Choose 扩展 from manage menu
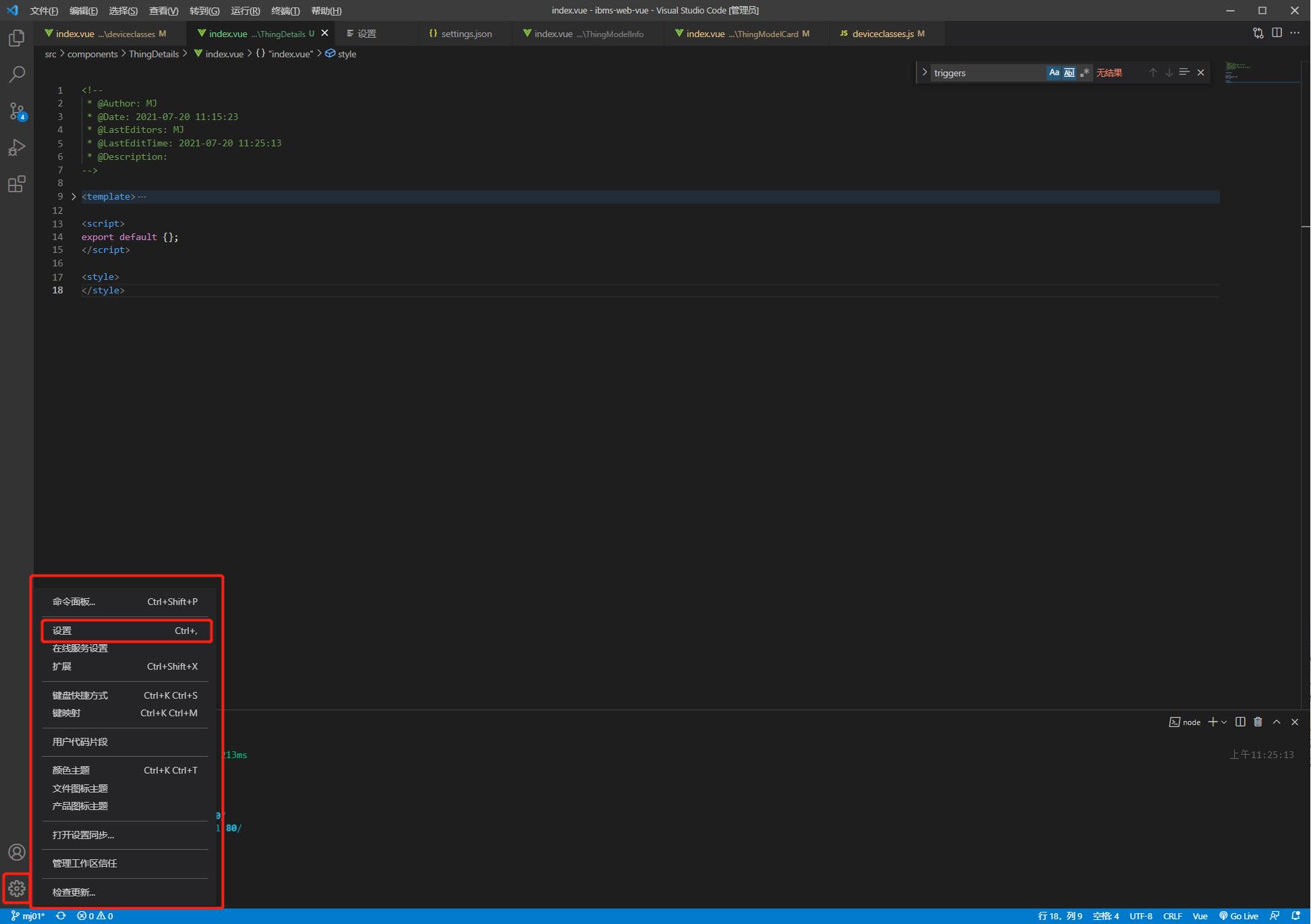 click(125, 666)
